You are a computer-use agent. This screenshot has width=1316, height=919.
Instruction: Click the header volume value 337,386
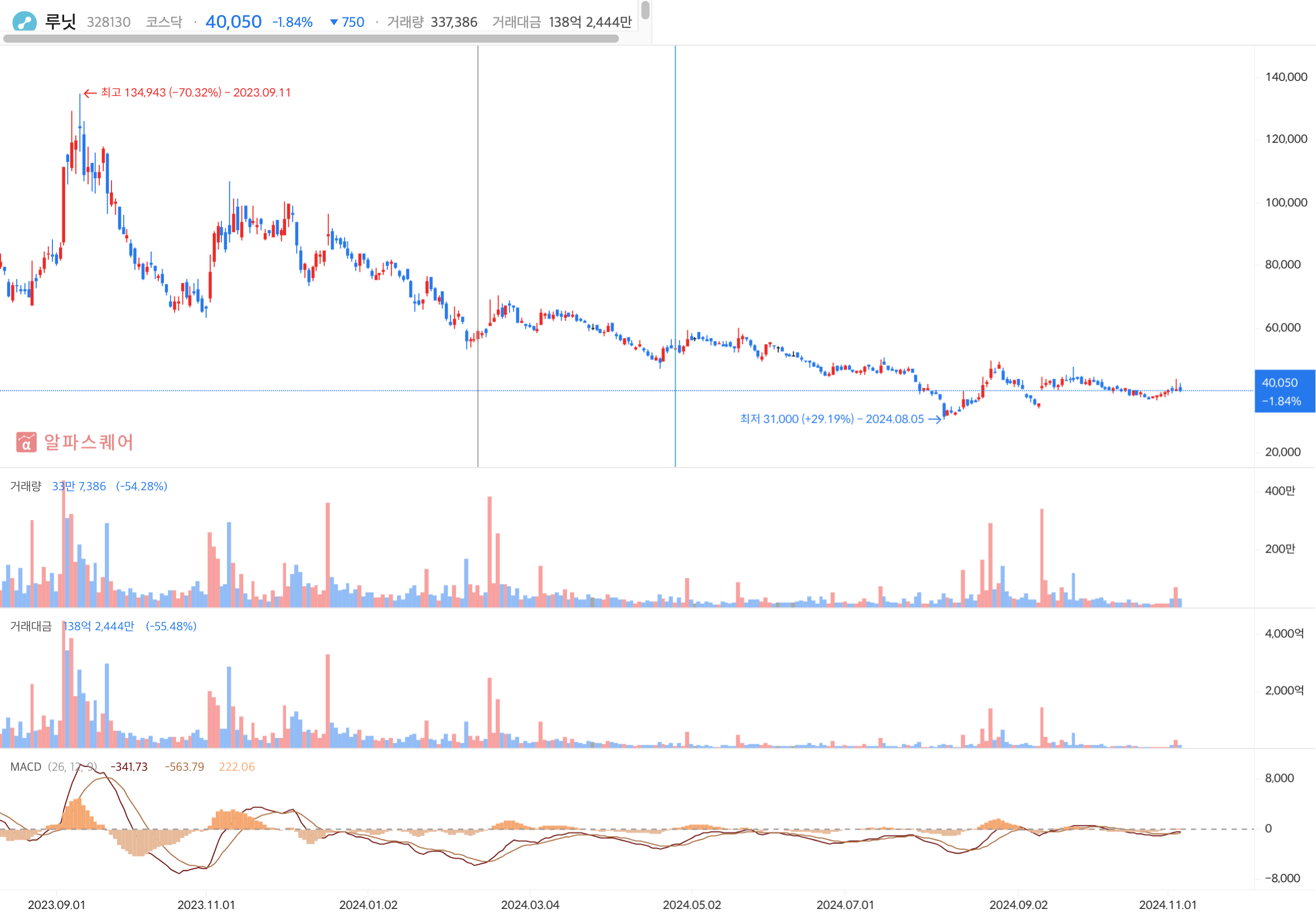(454, 22)
